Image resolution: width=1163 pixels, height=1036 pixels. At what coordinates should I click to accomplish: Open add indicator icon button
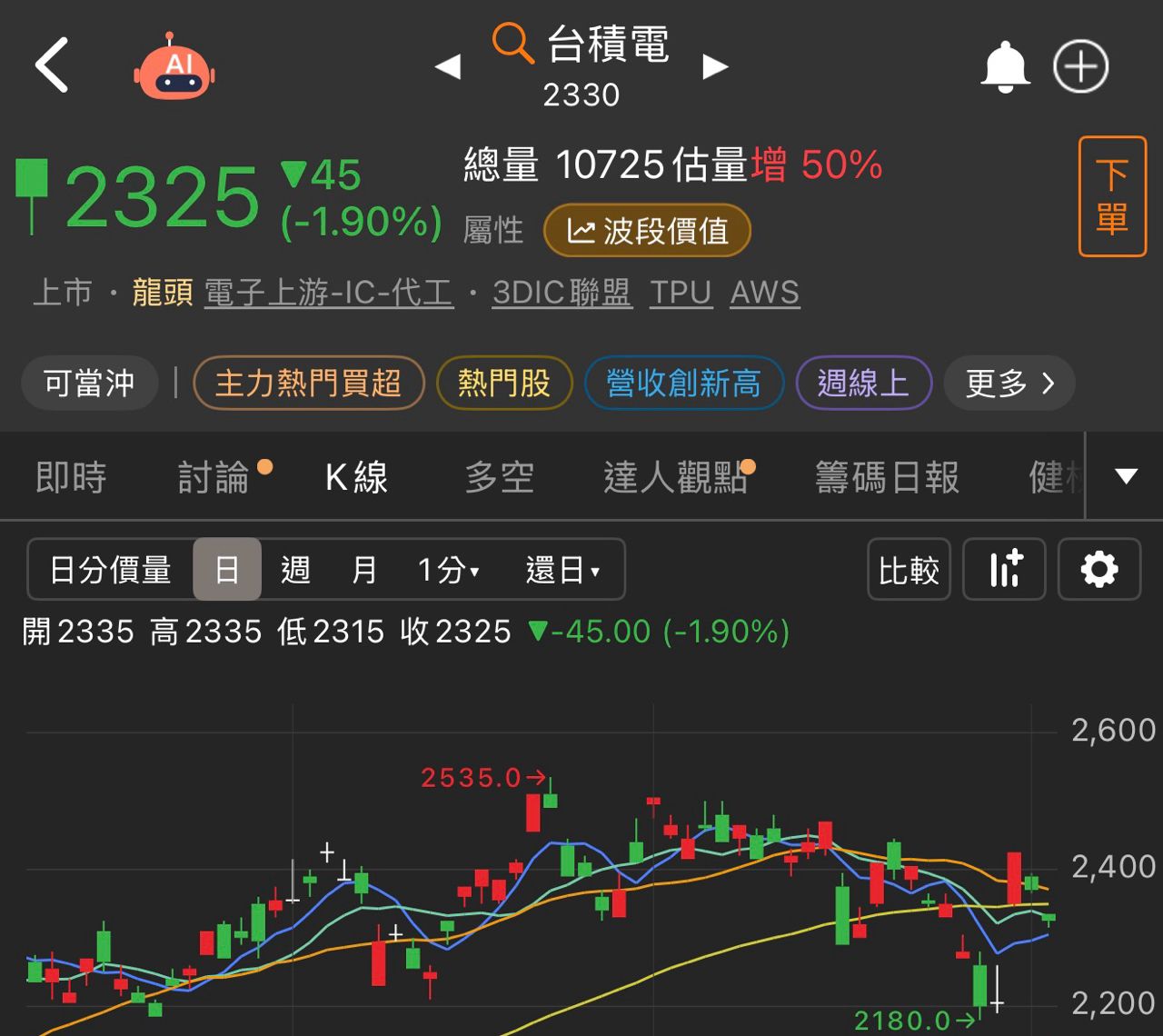[1004, 570]
